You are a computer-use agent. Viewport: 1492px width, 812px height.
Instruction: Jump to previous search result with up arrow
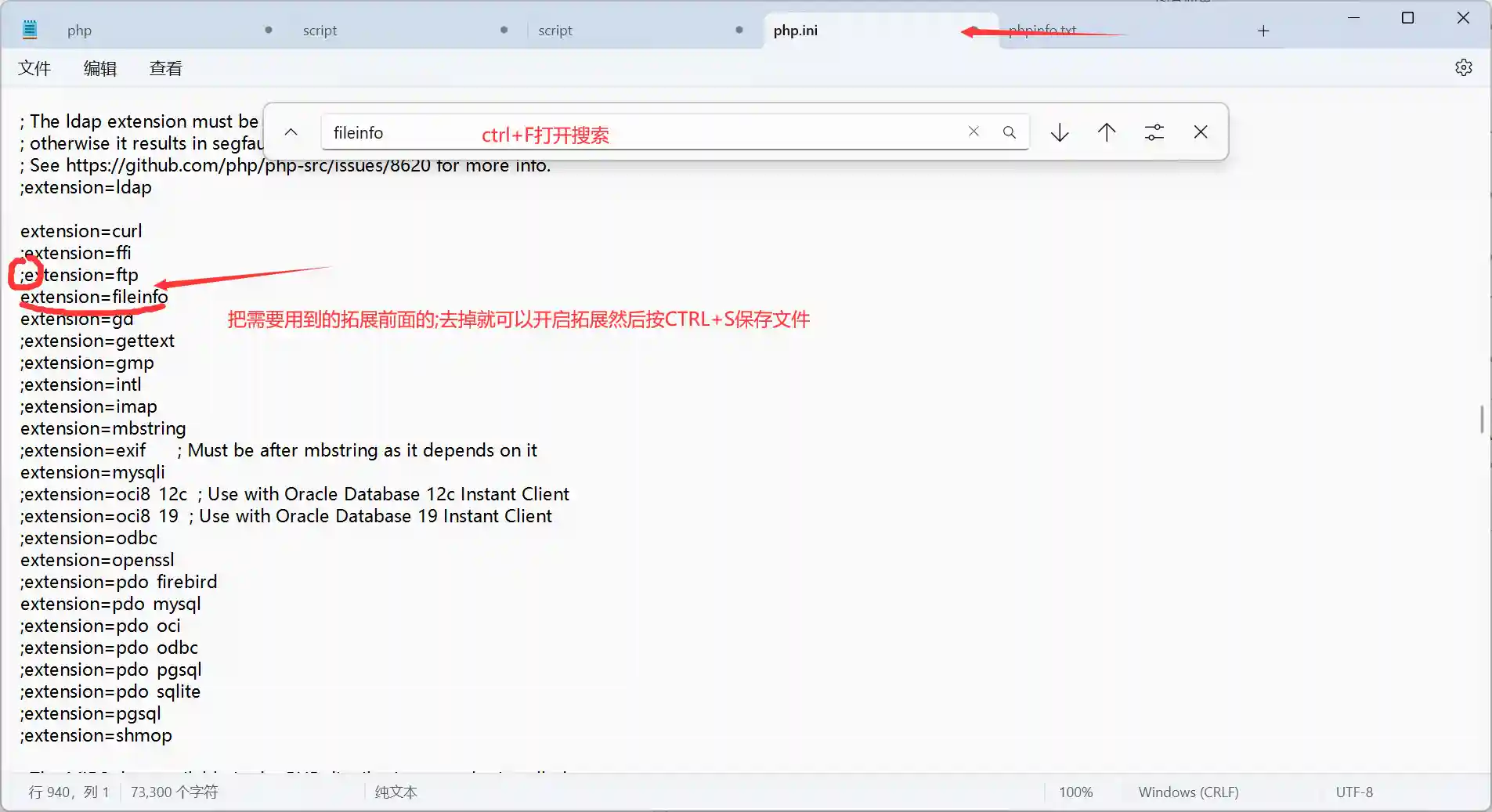(1106, 132)
